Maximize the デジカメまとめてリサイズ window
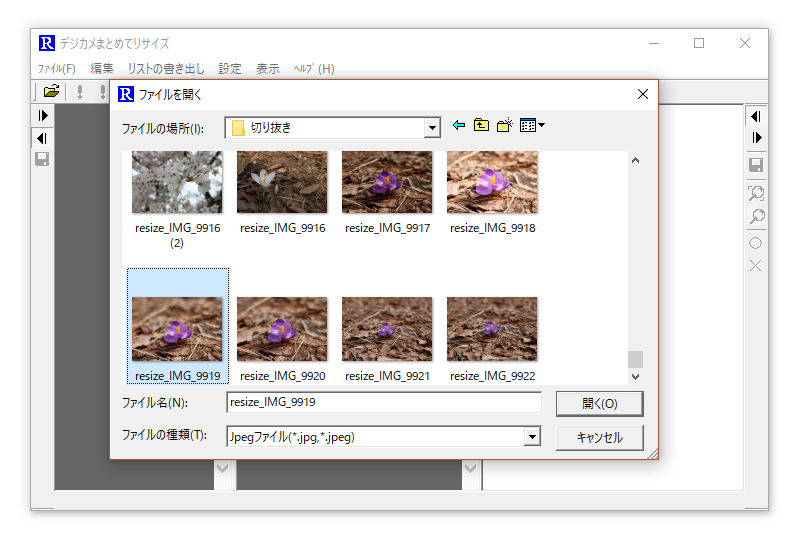Screen dimensions: 800x550 [x=699, y=43]
